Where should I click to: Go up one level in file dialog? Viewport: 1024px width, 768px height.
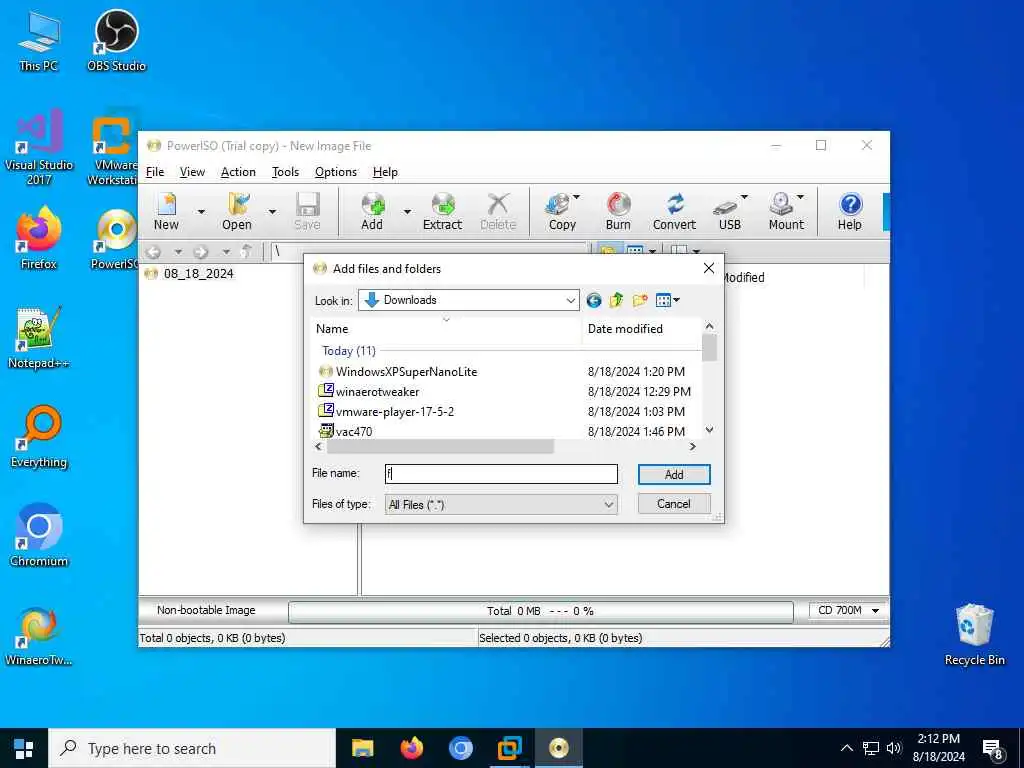coord(616,300)
